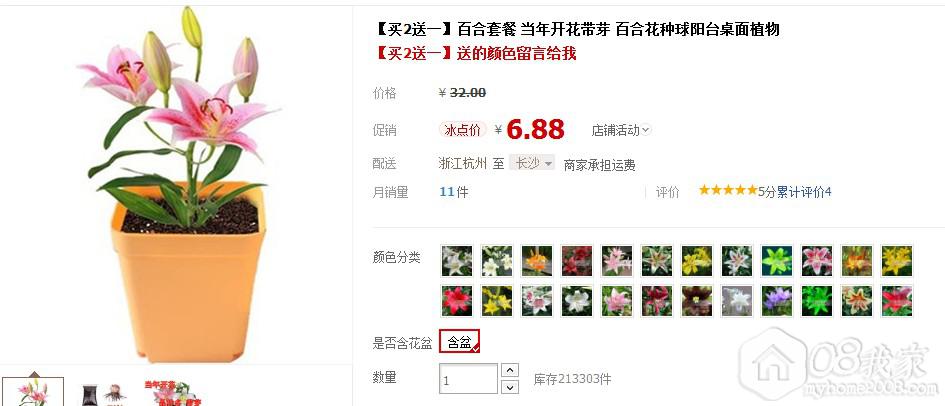Screen dimensions: 945x406
Task: Click the five-star rating icons
Action: (727, 191)
